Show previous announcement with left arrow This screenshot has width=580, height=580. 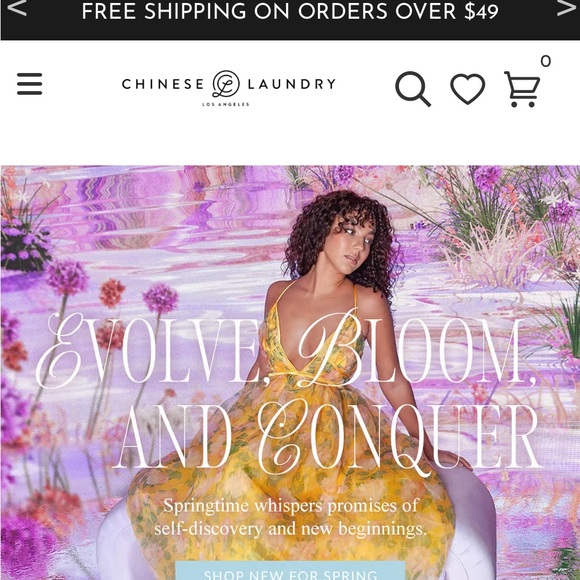pos(17,8)
